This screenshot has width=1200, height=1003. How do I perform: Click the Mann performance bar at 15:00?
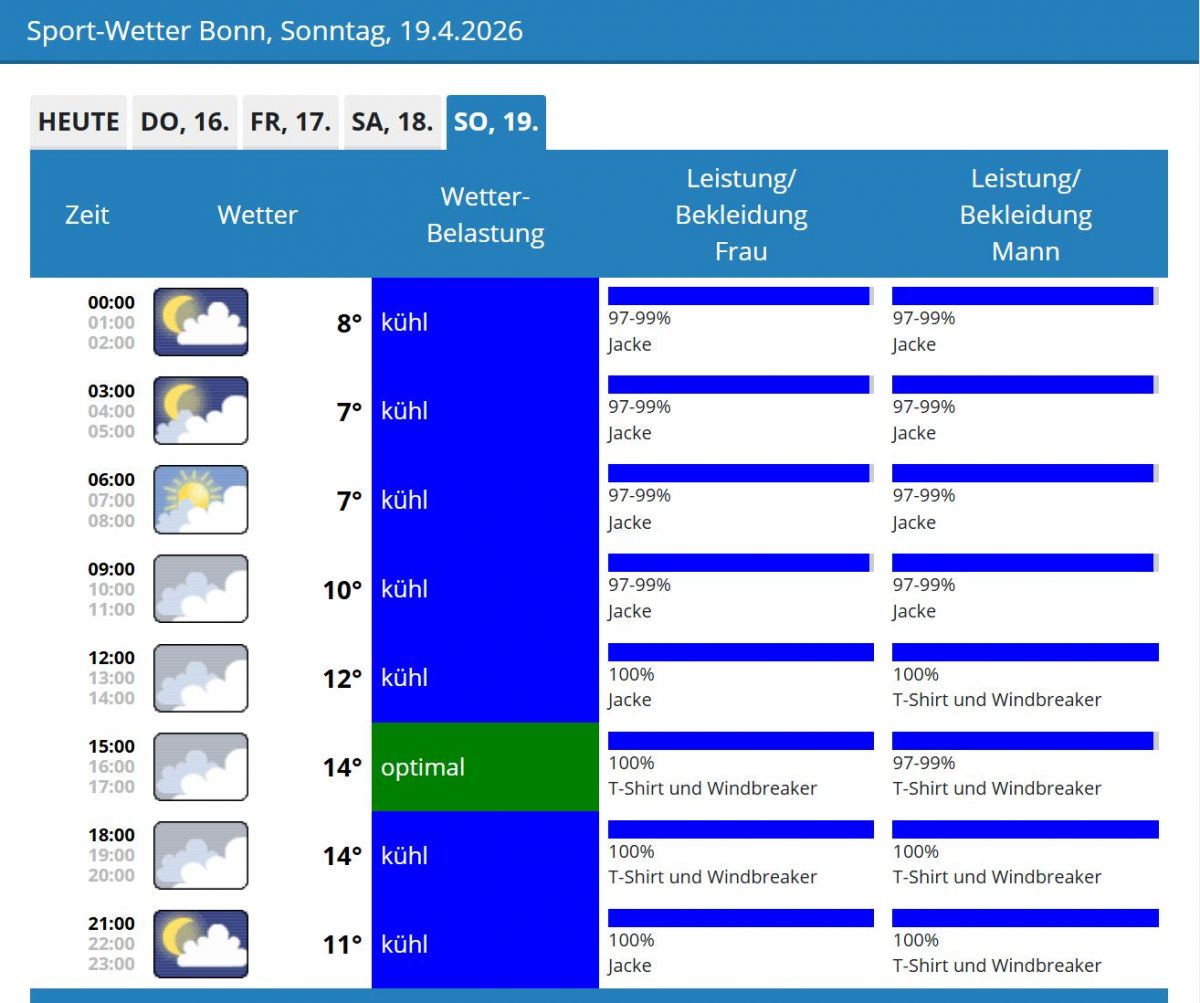[1024, 741]
